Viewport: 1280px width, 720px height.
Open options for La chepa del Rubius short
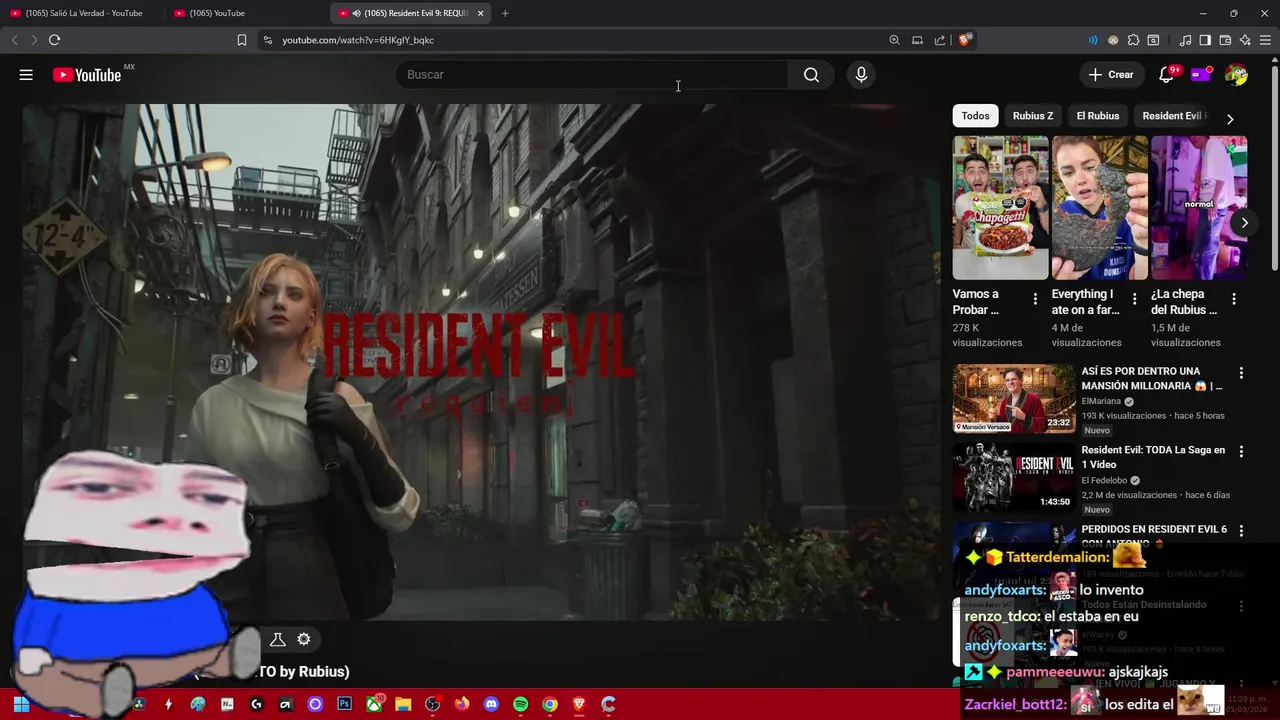[x=1233, y=299]
